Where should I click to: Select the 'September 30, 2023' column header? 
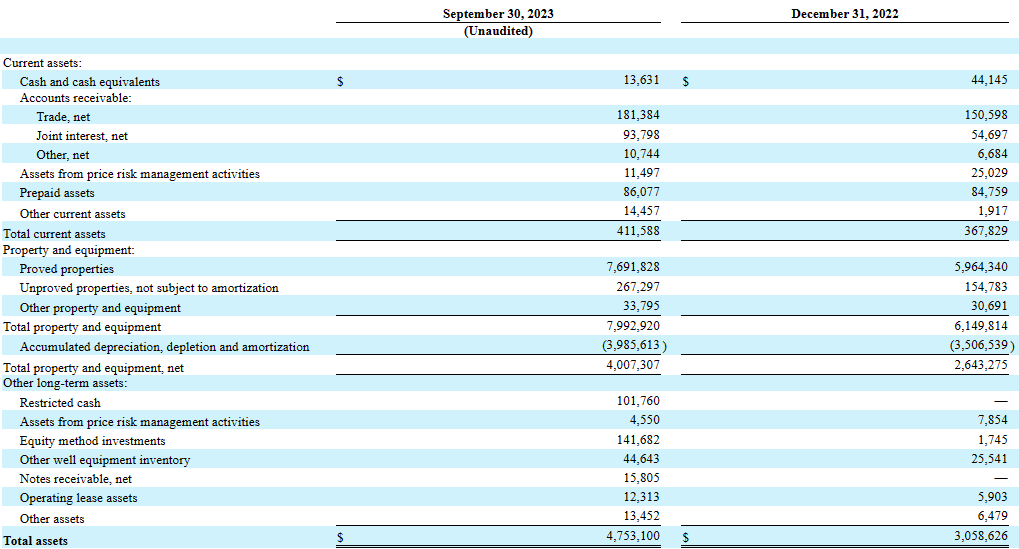(498, 14)
